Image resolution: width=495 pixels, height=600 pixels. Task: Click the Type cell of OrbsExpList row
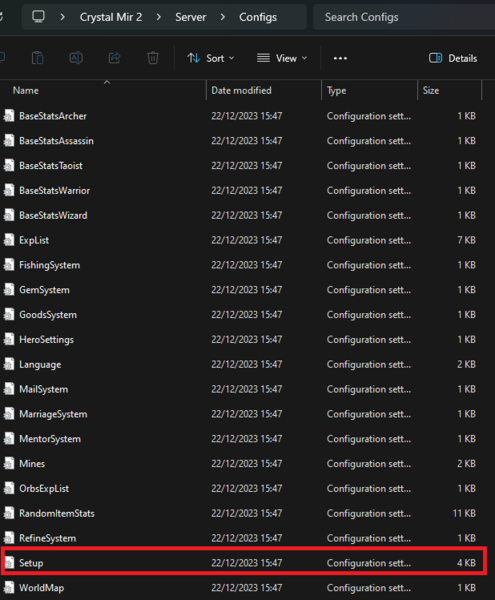tap(369, 489)
